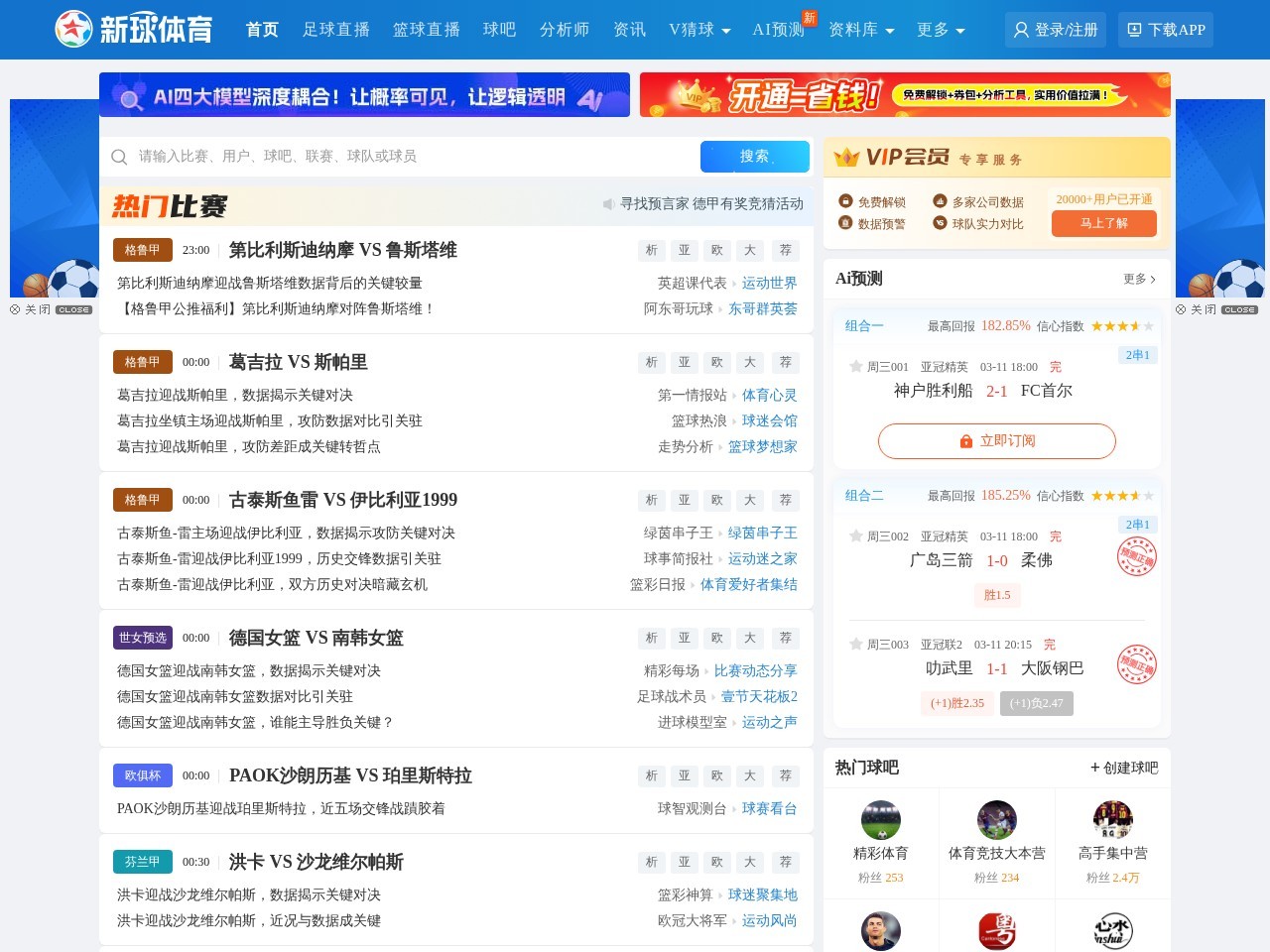Expand the 更多 dropdown in the navbar

point(939,30)
